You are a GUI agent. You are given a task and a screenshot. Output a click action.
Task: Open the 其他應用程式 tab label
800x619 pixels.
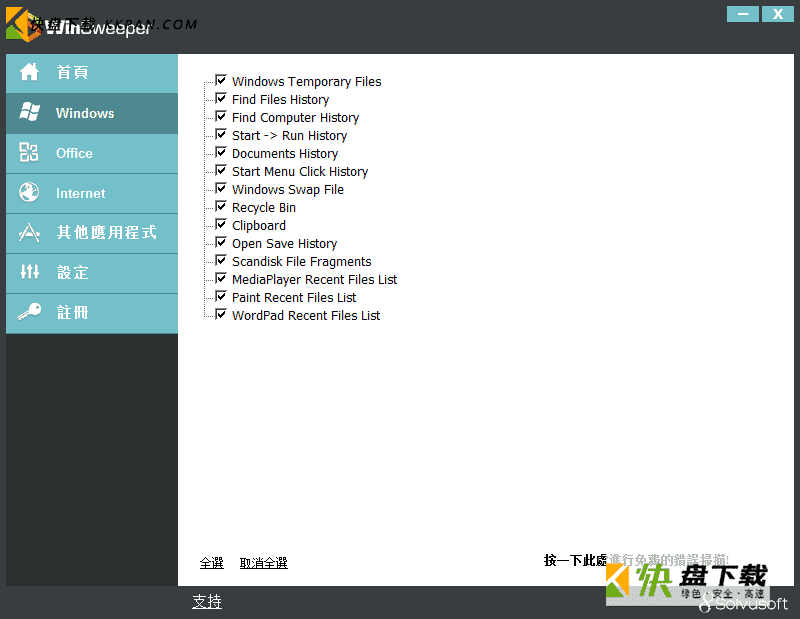click(x=106, y=232)
